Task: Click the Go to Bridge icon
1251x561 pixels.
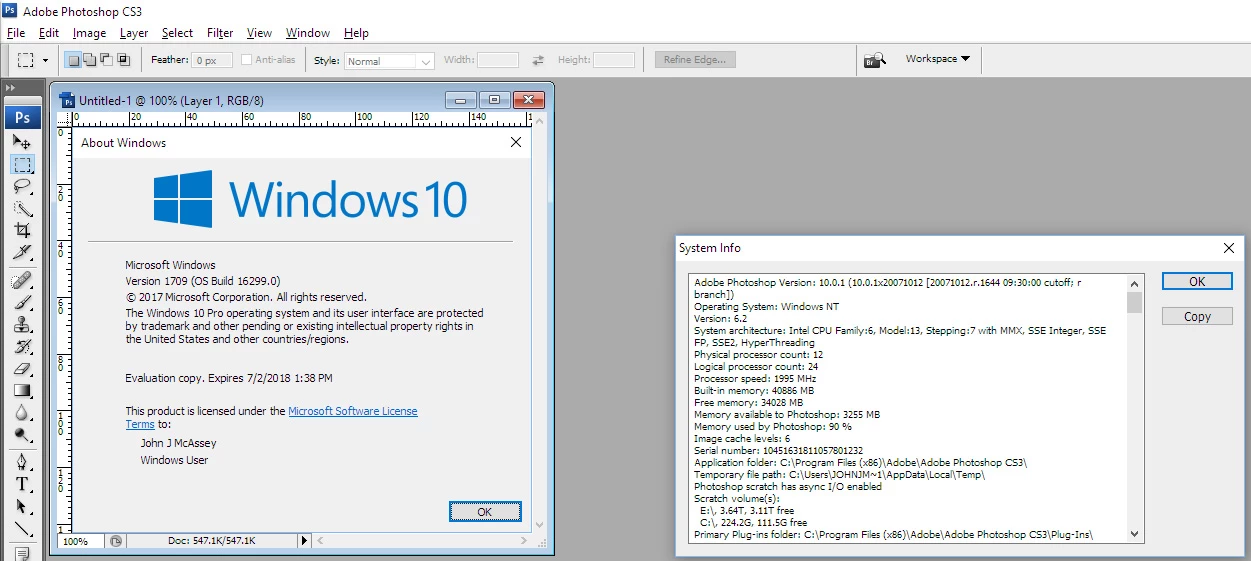Action: coord(875,60)
